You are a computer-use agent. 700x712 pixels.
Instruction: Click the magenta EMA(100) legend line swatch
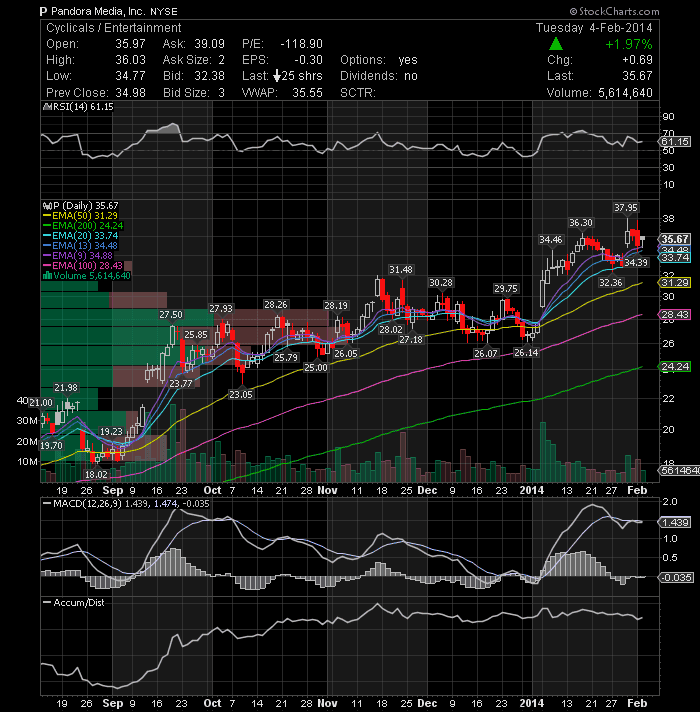(x=47, y=266)
